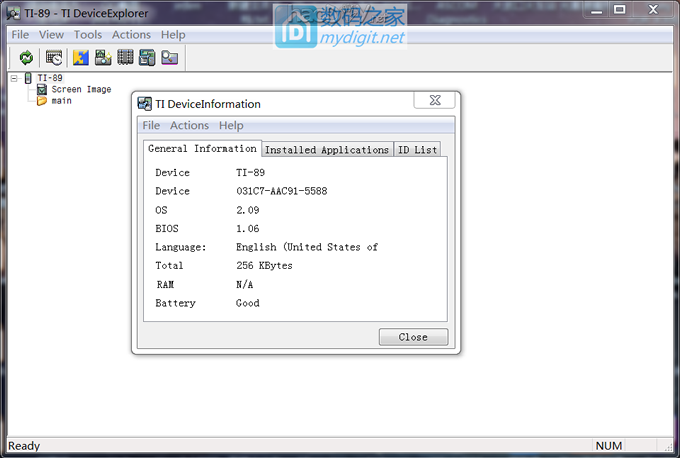Switch to the Installed Applications tab

click(326, 150)
